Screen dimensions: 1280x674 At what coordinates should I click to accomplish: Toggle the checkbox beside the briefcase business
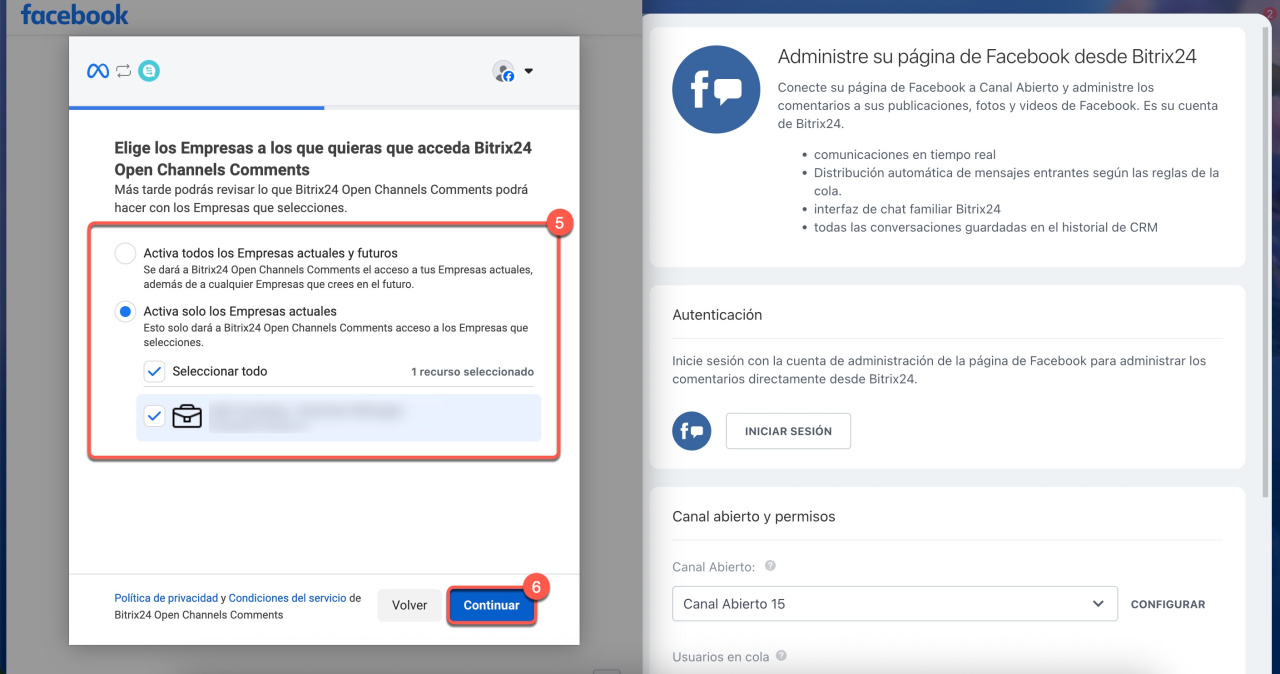(x=154, y=416)
